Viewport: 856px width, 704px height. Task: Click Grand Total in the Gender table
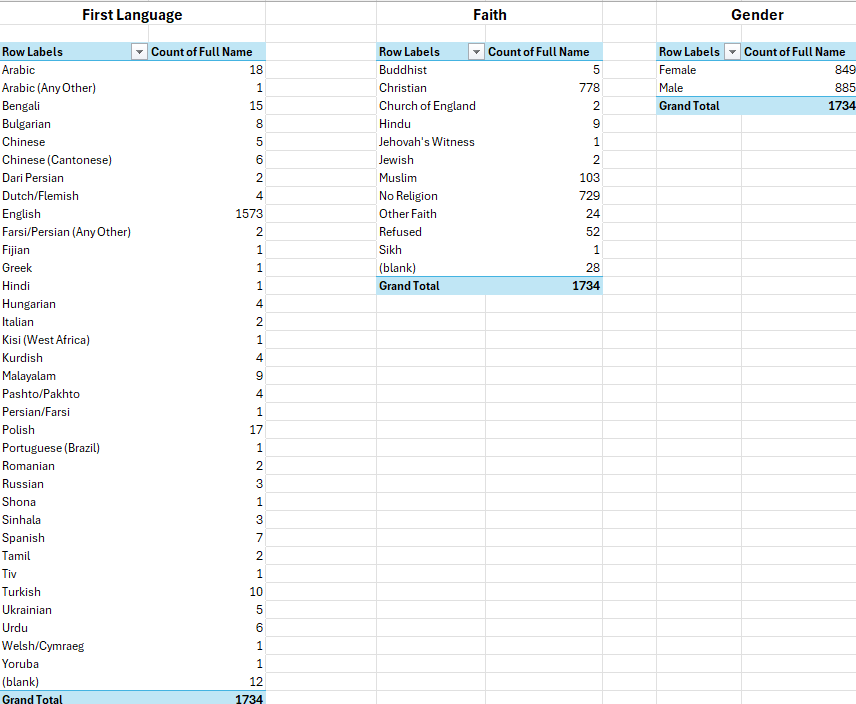pos(689,106)
